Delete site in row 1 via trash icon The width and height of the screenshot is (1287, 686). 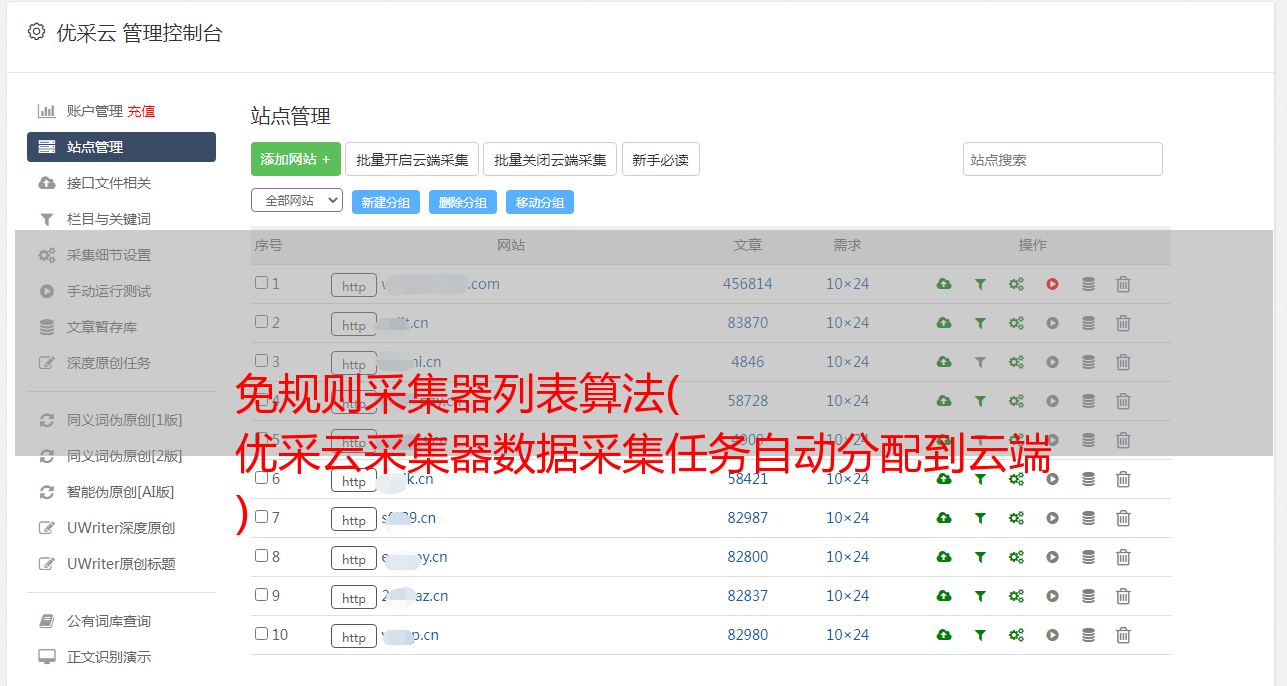(x=1123, y=284)
